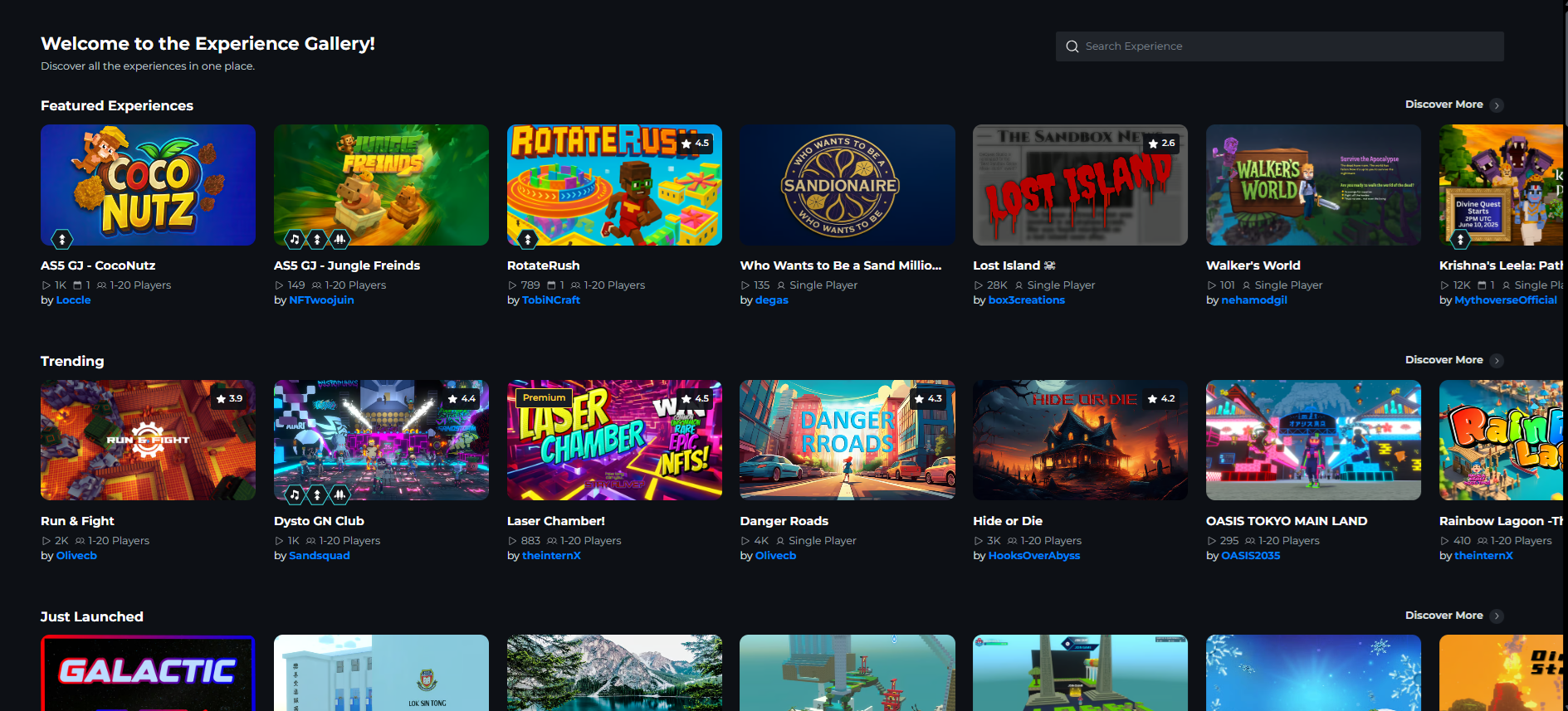Click the play count icon under Lost Island

click(979, 285)
